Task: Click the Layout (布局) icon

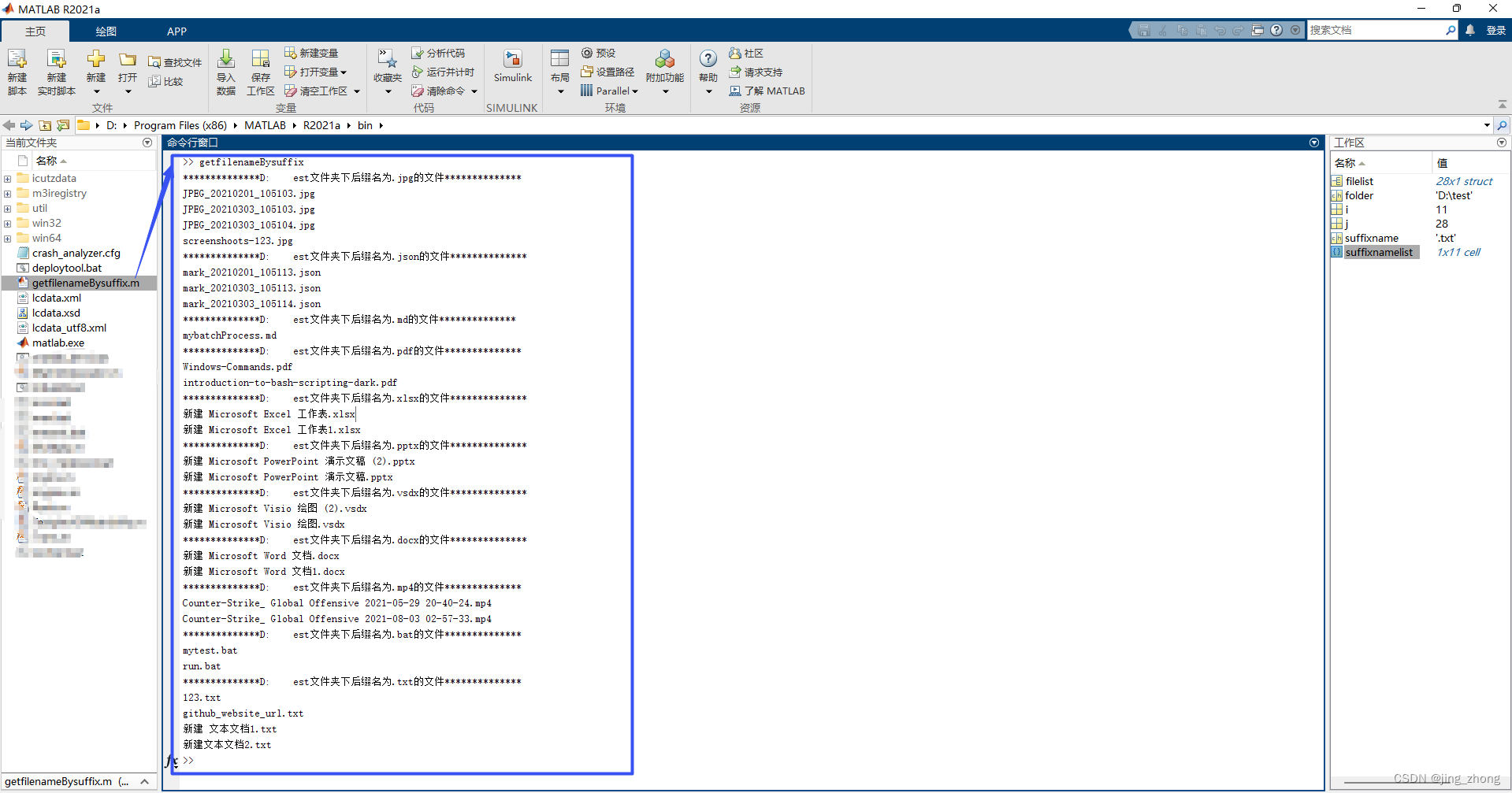Action: point(560,60)
